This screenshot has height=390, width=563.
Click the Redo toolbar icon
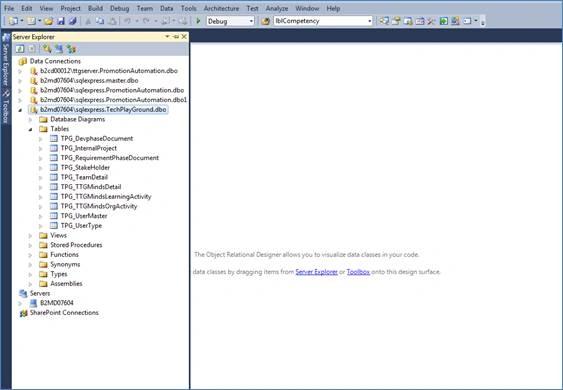[x=146, y=21]
